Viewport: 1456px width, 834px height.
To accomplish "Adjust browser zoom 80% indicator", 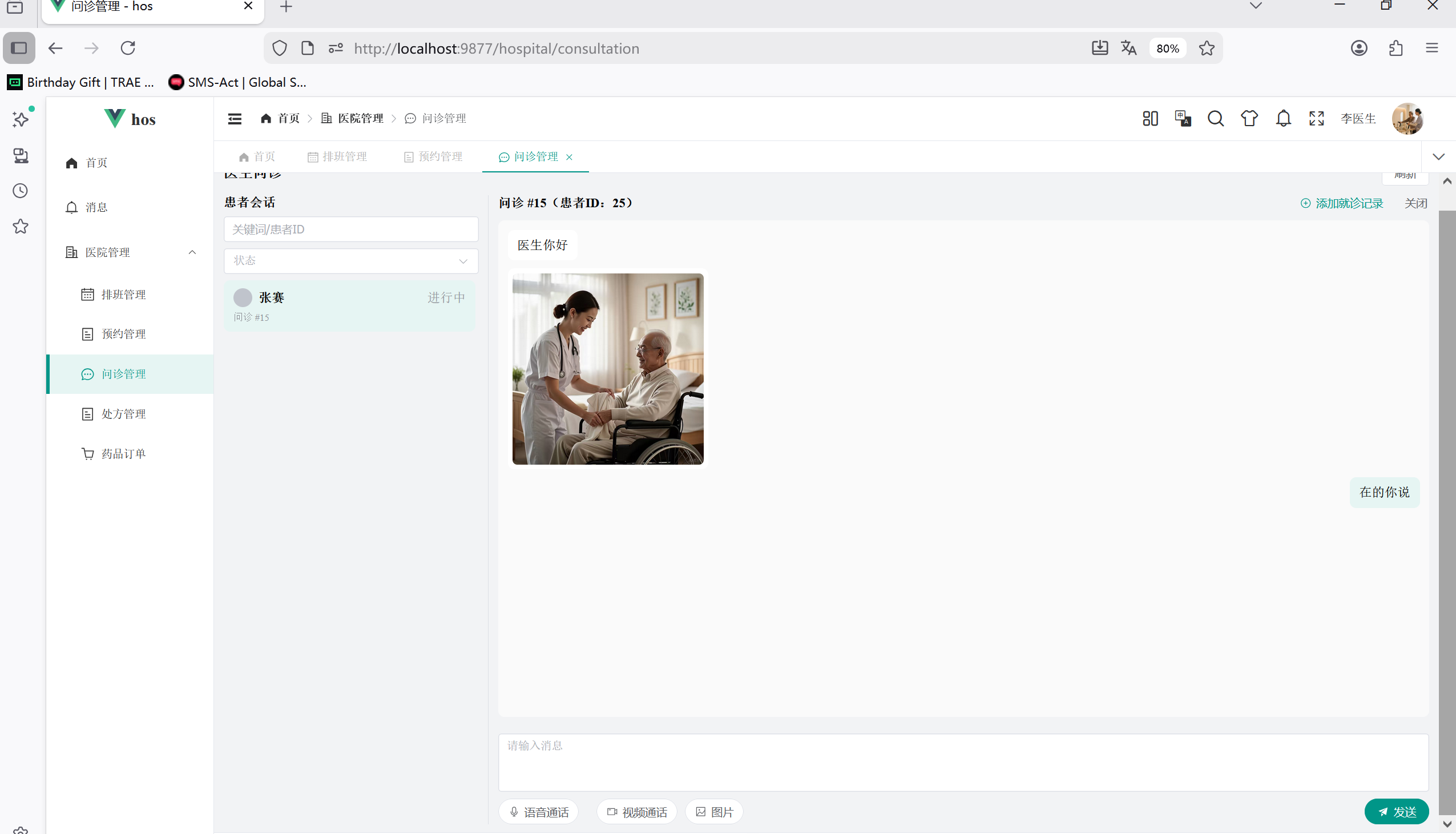I will tap(1167, 49).
